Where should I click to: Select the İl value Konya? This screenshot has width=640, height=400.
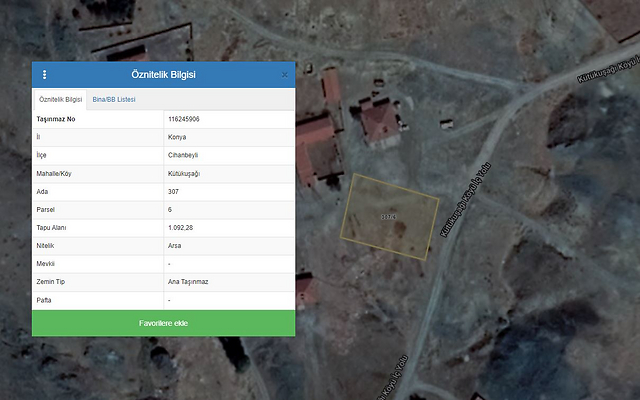177,137
